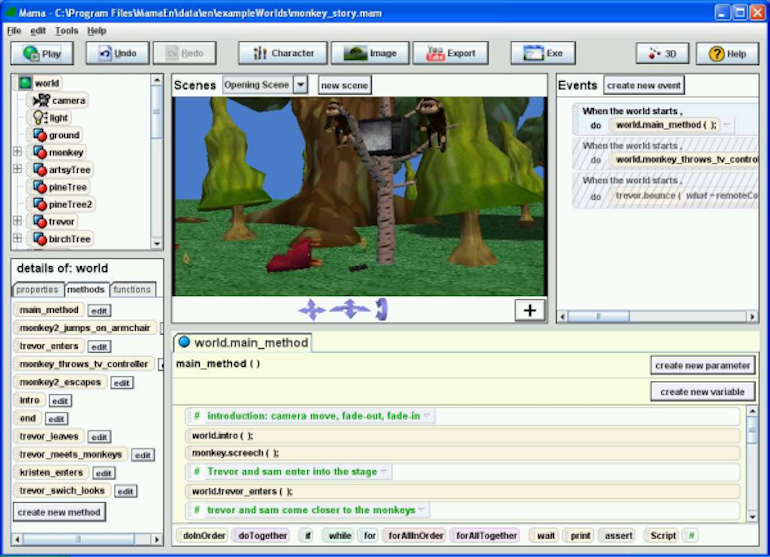The height and width of the screenshot is (557, 770).
Task: Click the YouTube Export button
Action: tap(451, 53)
